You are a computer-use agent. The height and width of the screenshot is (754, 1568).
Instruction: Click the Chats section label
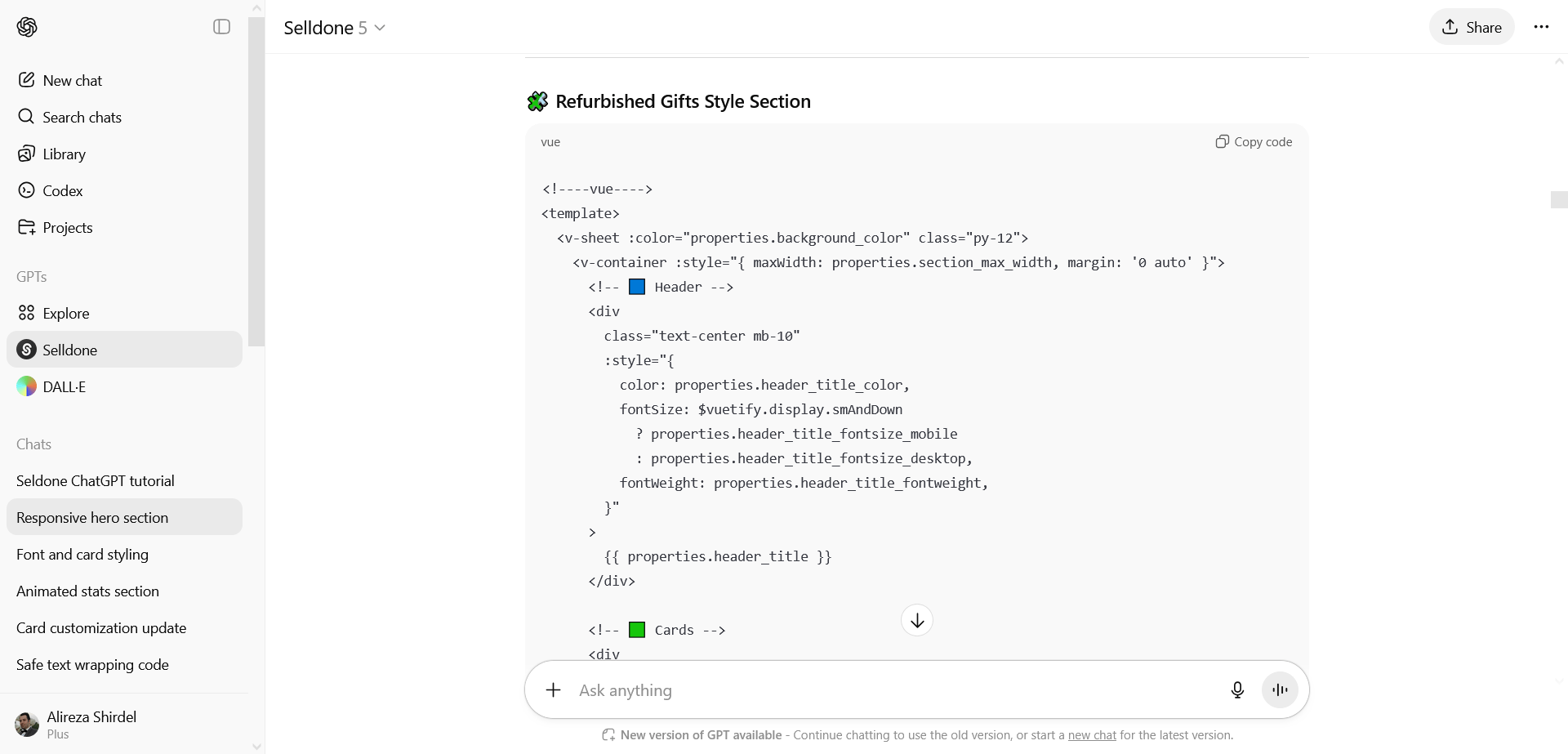[x=33, y=444]
